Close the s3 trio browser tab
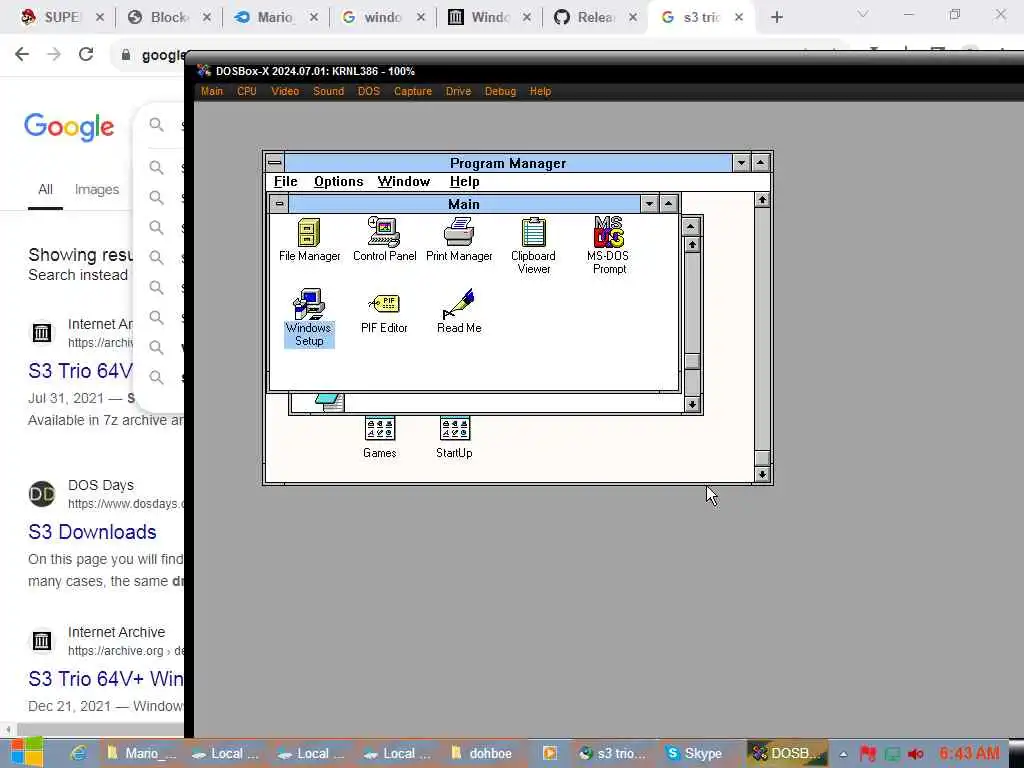The height and width of the screenshot is (768, 1024). [x=739, y=17]
